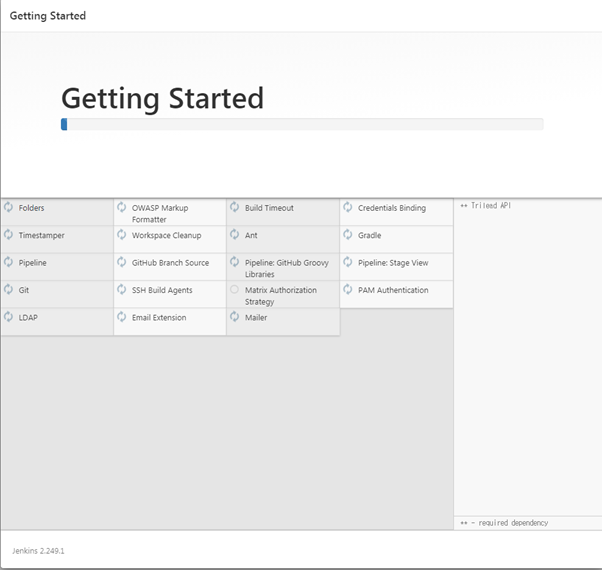
Task: Click the spinner icon beside Credentials Binding
Action: click(x=348, y=207)
